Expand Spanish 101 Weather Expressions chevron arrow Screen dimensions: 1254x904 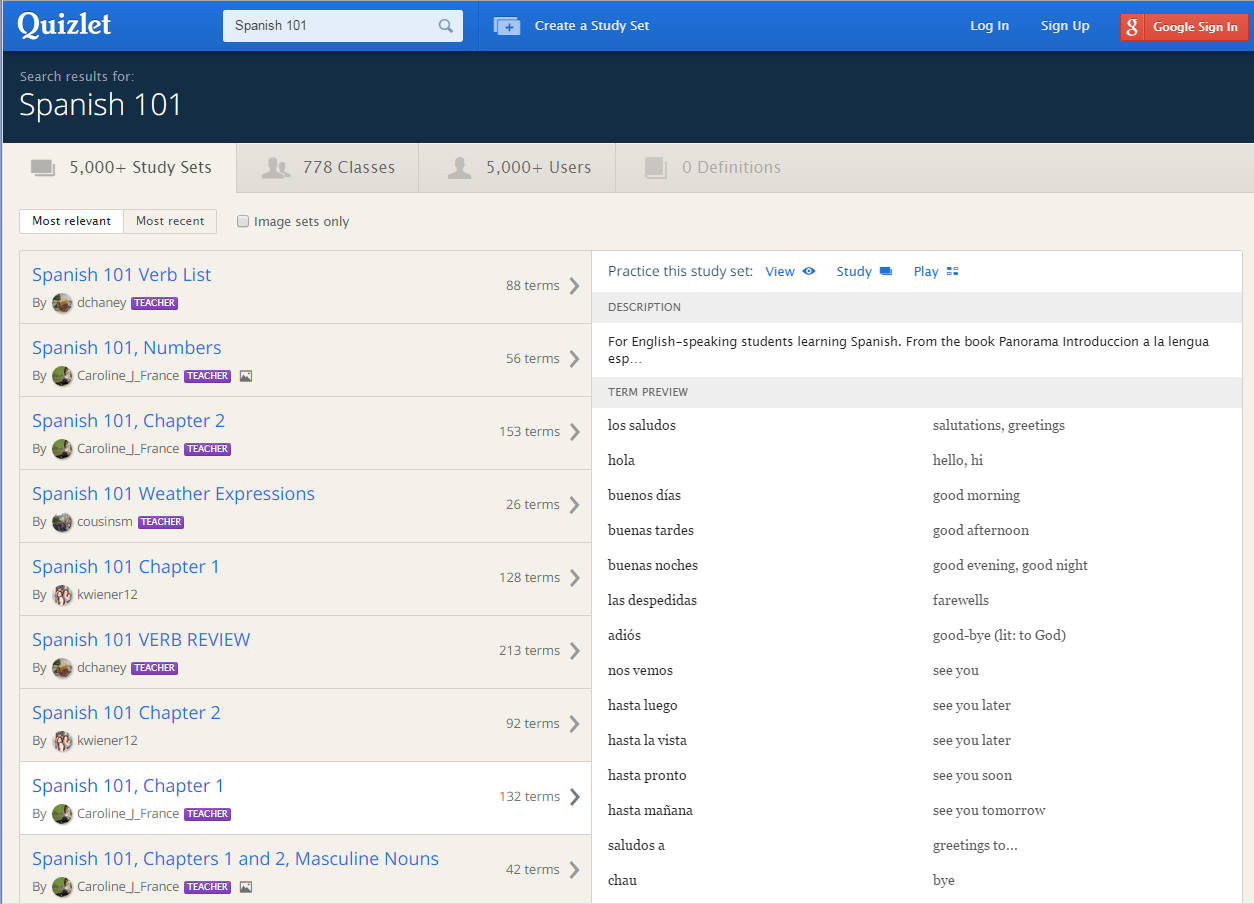point(574,505)
